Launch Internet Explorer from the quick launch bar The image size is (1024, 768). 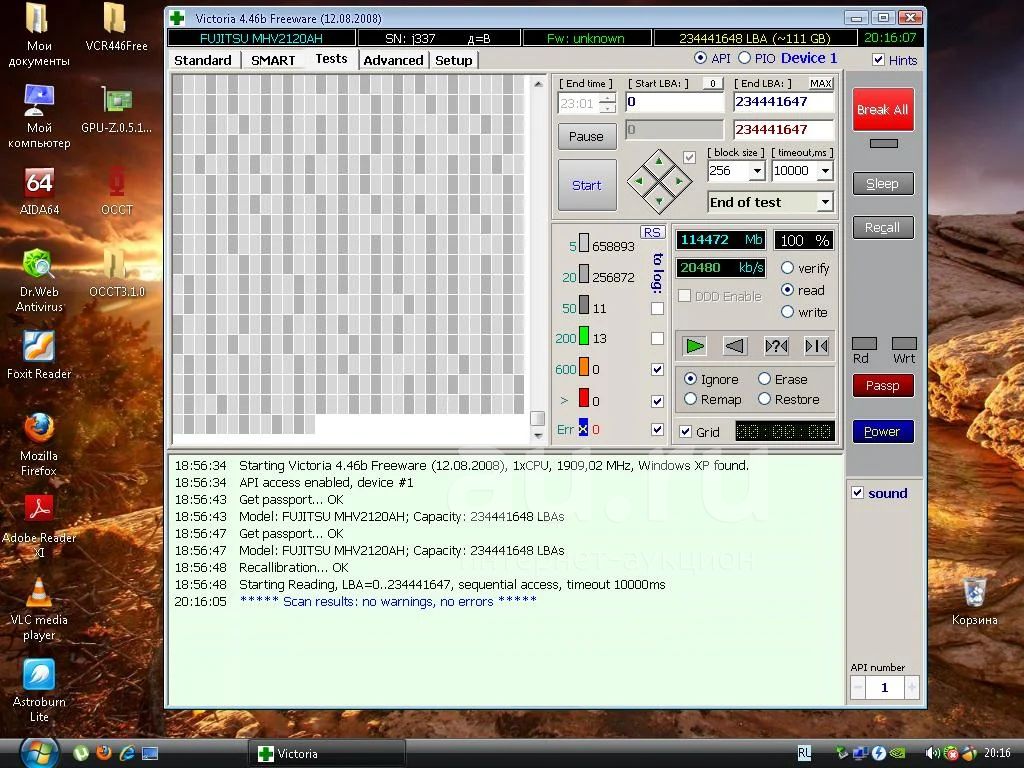127,753
